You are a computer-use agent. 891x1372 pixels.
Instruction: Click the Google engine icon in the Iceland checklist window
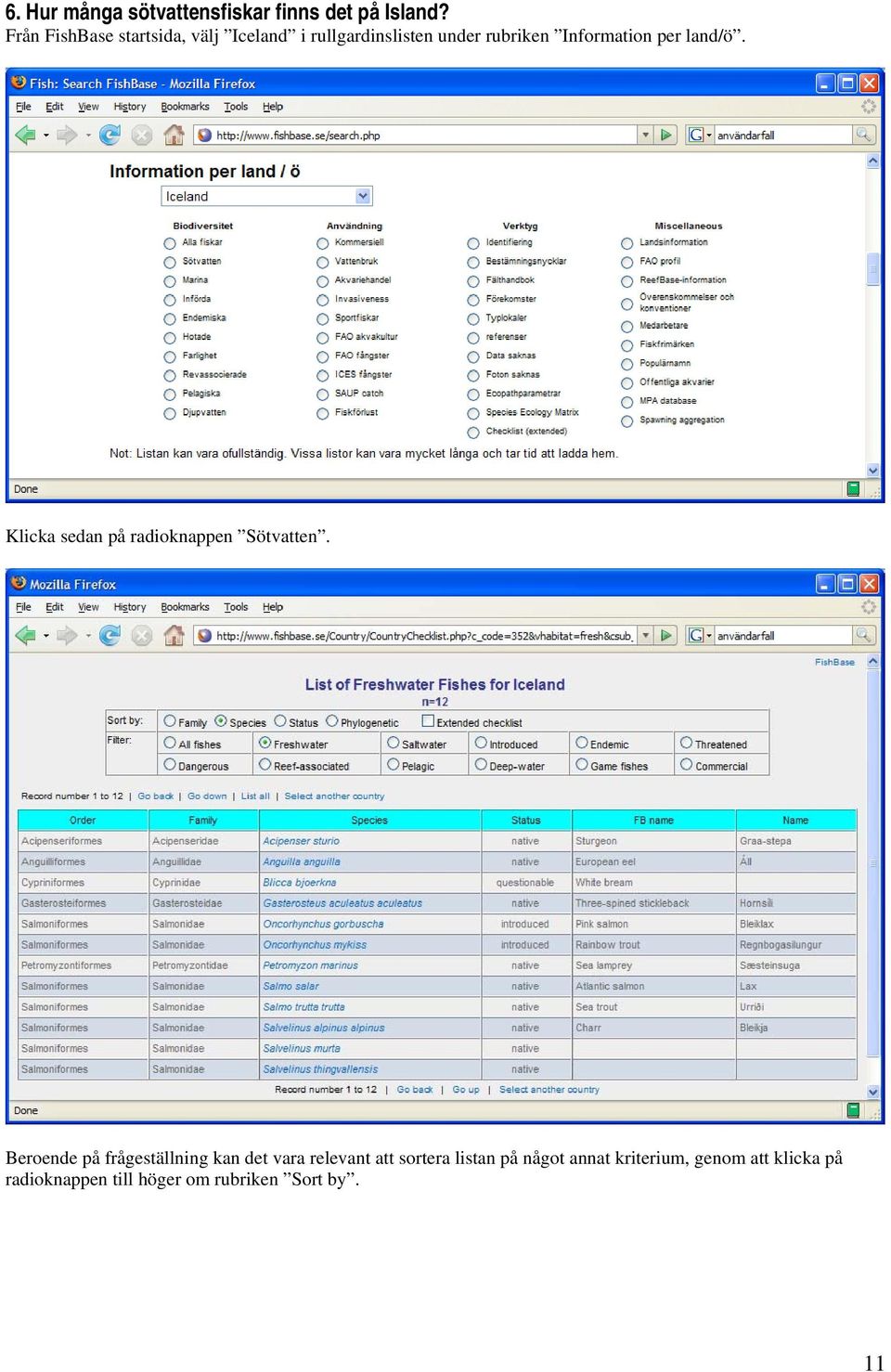(x=695, y=636)
